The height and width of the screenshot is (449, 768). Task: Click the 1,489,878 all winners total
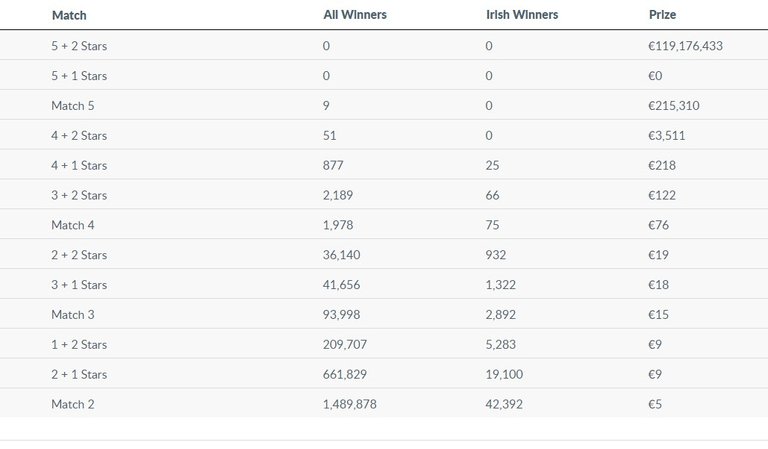click(350, 404)
